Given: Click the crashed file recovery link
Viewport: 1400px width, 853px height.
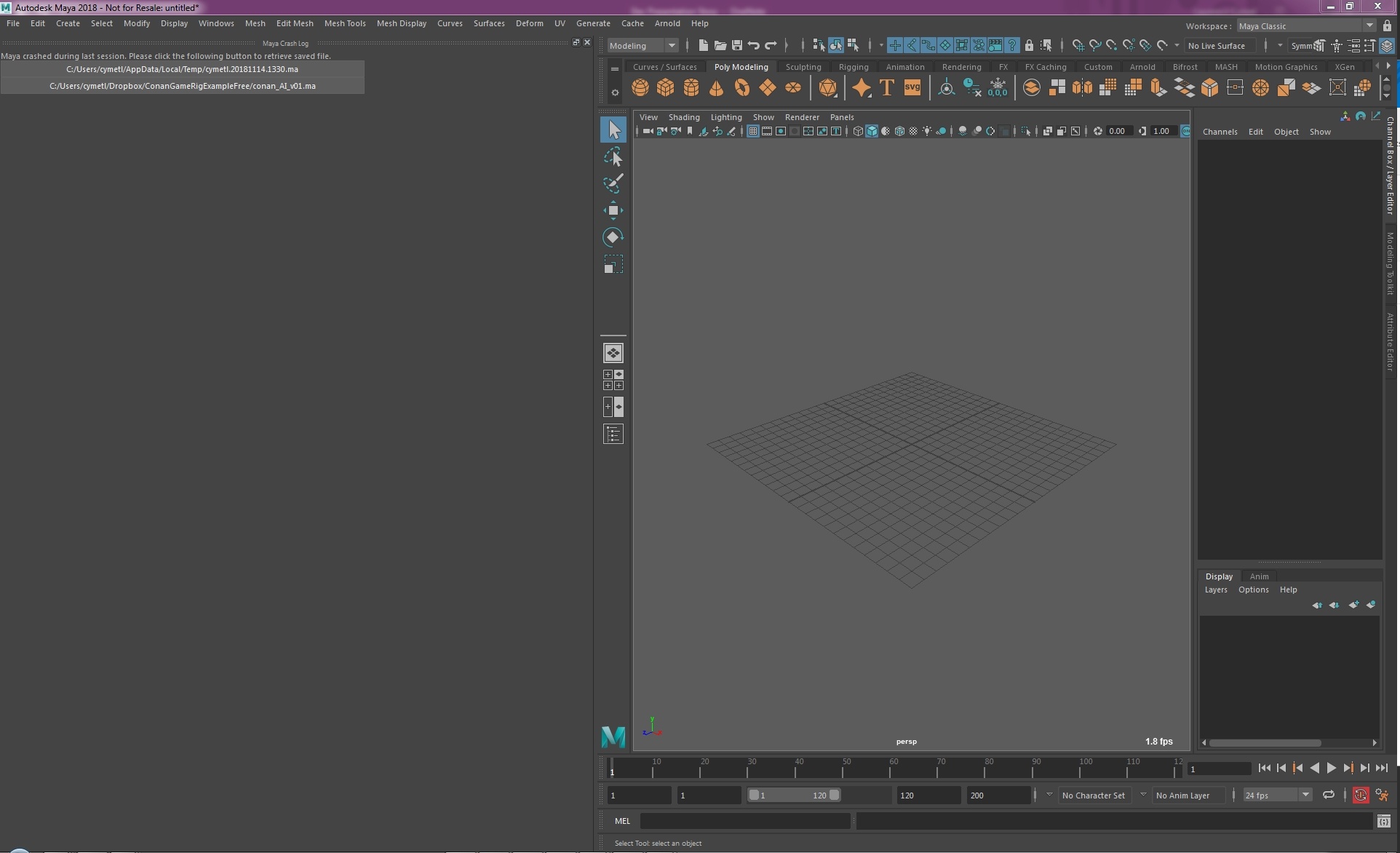Looking at the screenshot, I should coord(182,68).
